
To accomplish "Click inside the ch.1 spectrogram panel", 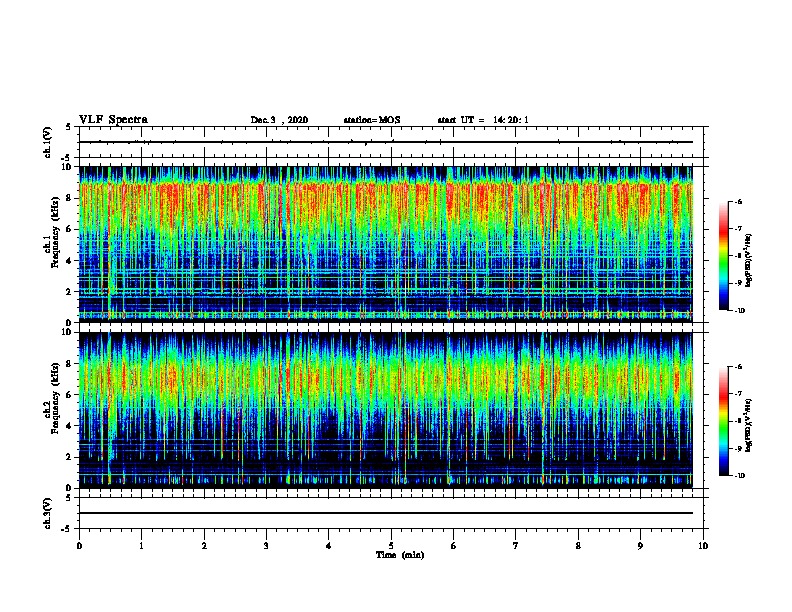I will (x=386, y=244).
